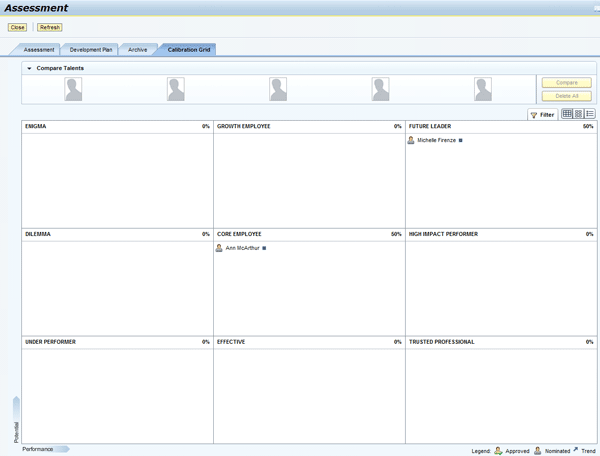Click the Compare button

click(x=566, y=83)
